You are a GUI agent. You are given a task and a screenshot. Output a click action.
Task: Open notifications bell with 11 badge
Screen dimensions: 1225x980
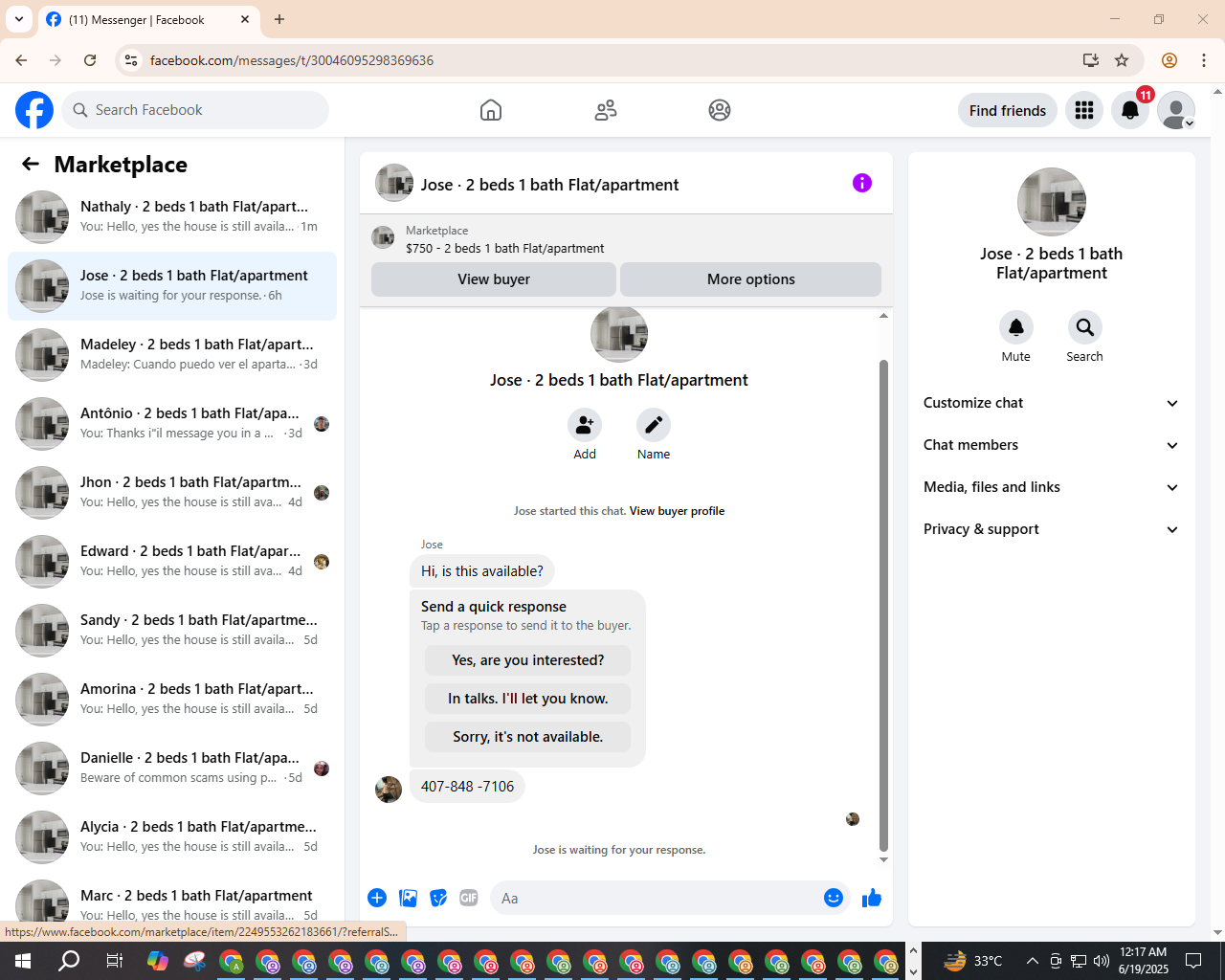[1130, 110]
